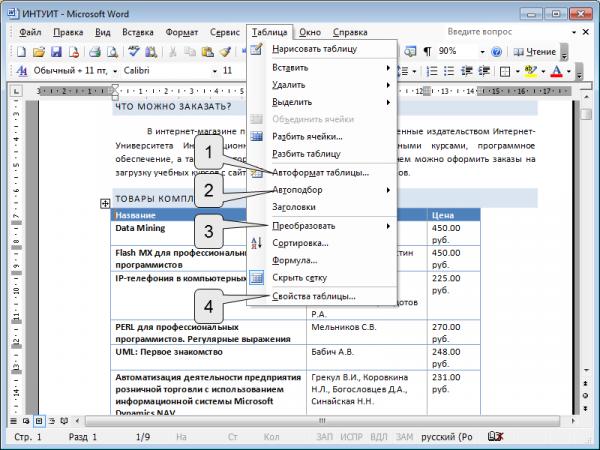Open Свойства таблицы dialog
Viewport: 600px width, 450px height.
pyautogui.click(x=321, y=297)
